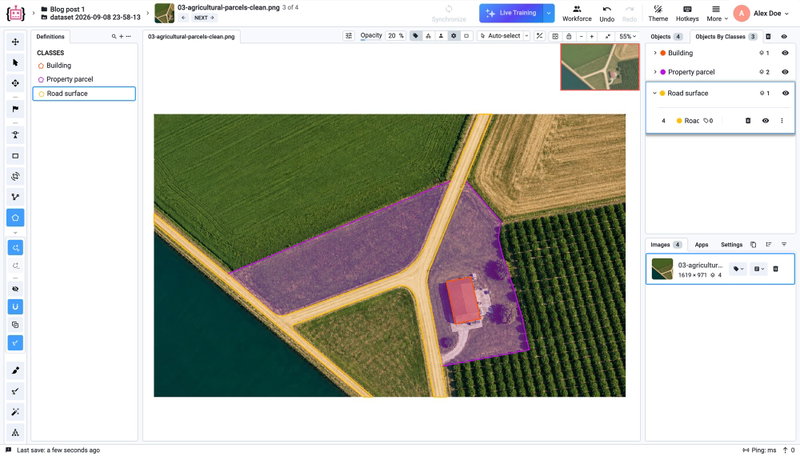Screen dimensions: 800x456
Task: Open image tag dropdown on 03-agricultur row
Action: (738, 269)
